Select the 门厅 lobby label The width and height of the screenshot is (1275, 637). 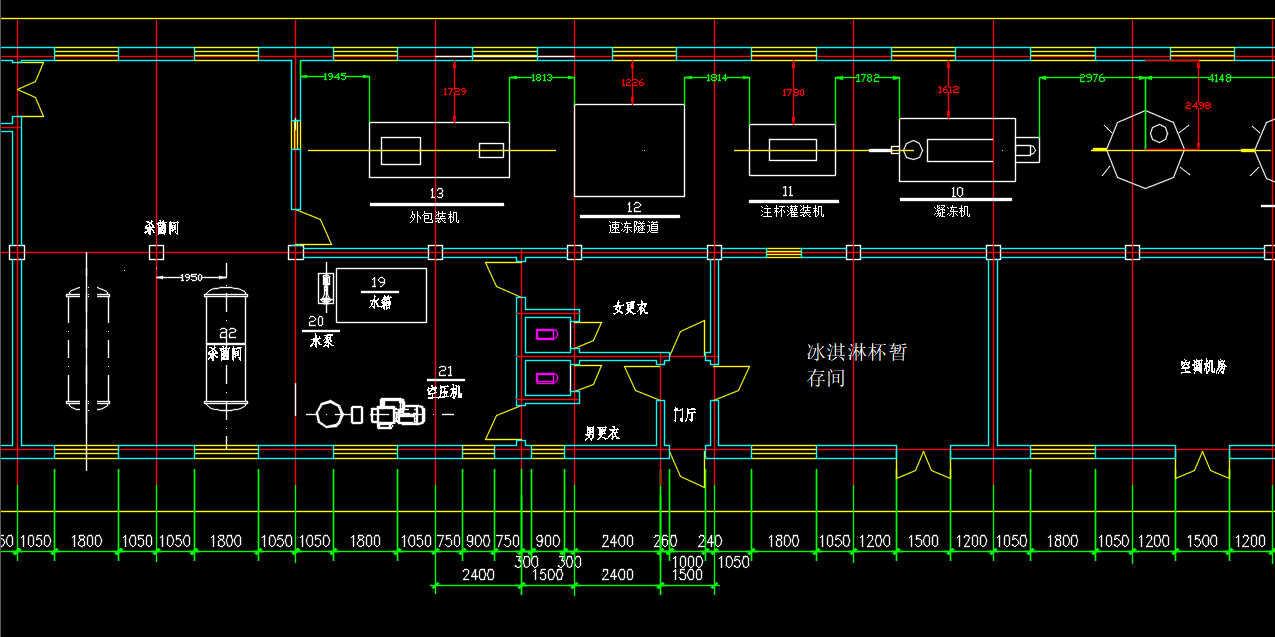point(685,414)
